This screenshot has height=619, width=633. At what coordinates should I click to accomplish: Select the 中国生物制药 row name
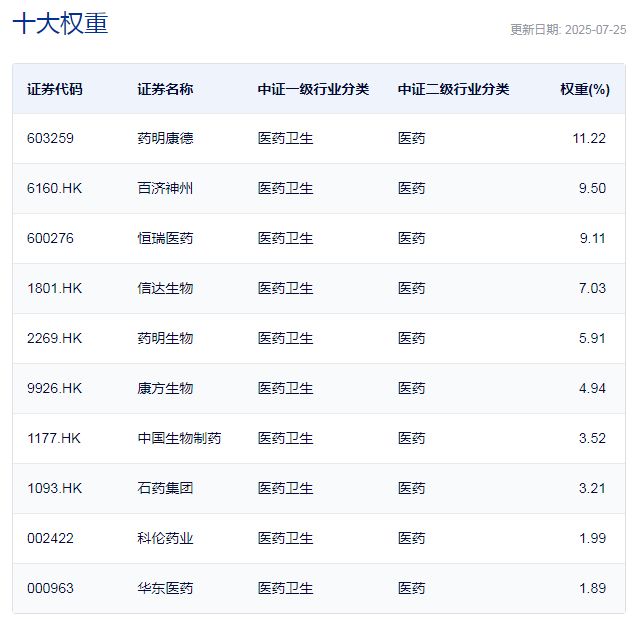point(179,438)
